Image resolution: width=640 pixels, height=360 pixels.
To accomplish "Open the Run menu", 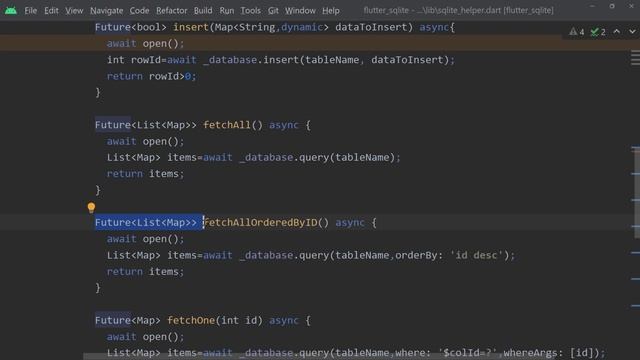I will pos(227,11).
